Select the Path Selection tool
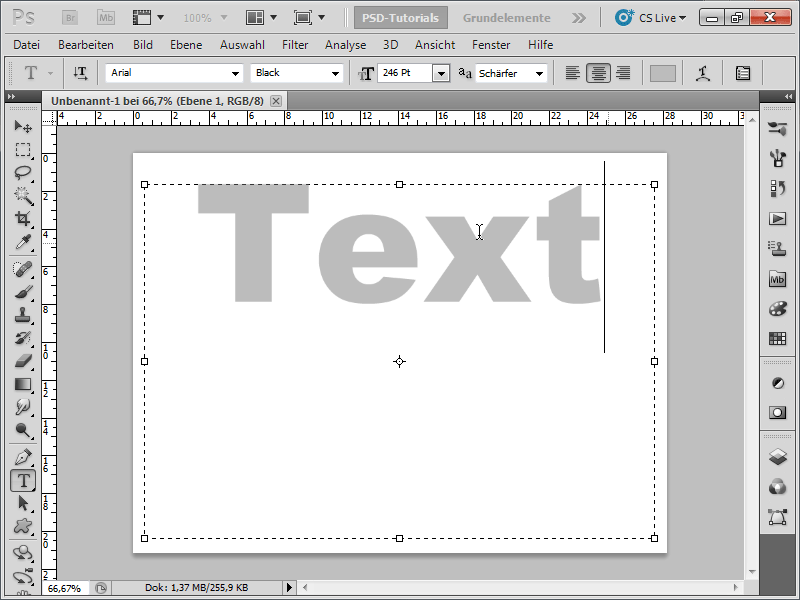Viewport: 800px width, 600px height. pos(23,504)
